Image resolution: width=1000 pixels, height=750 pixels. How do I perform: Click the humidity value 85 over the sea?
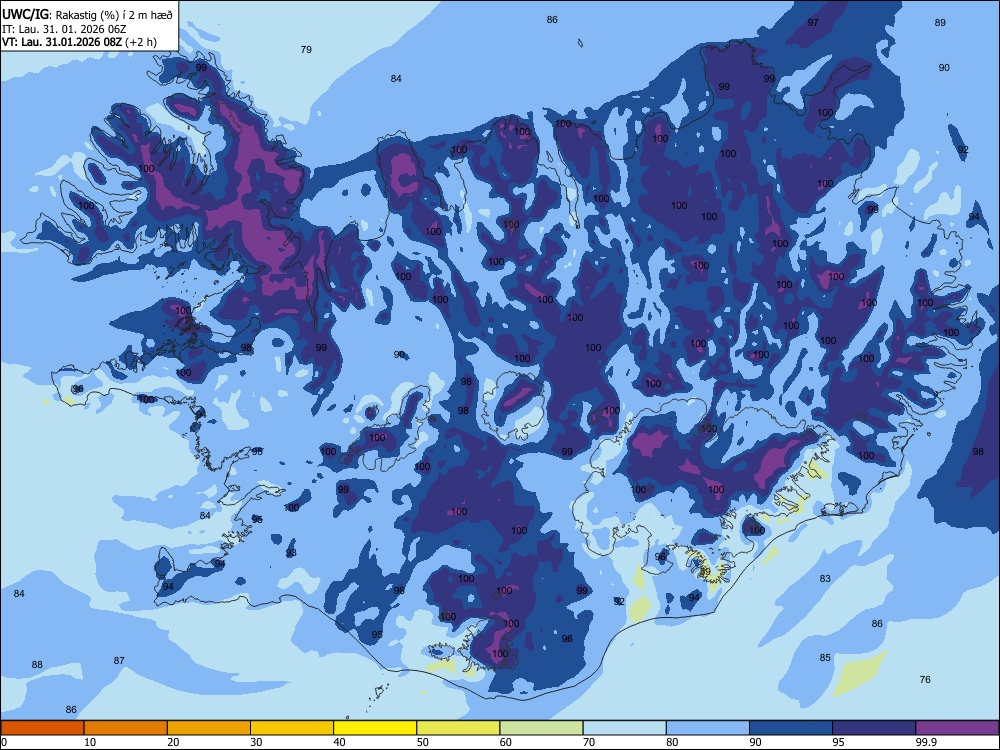pyautogui.click(x=825, y=658)
